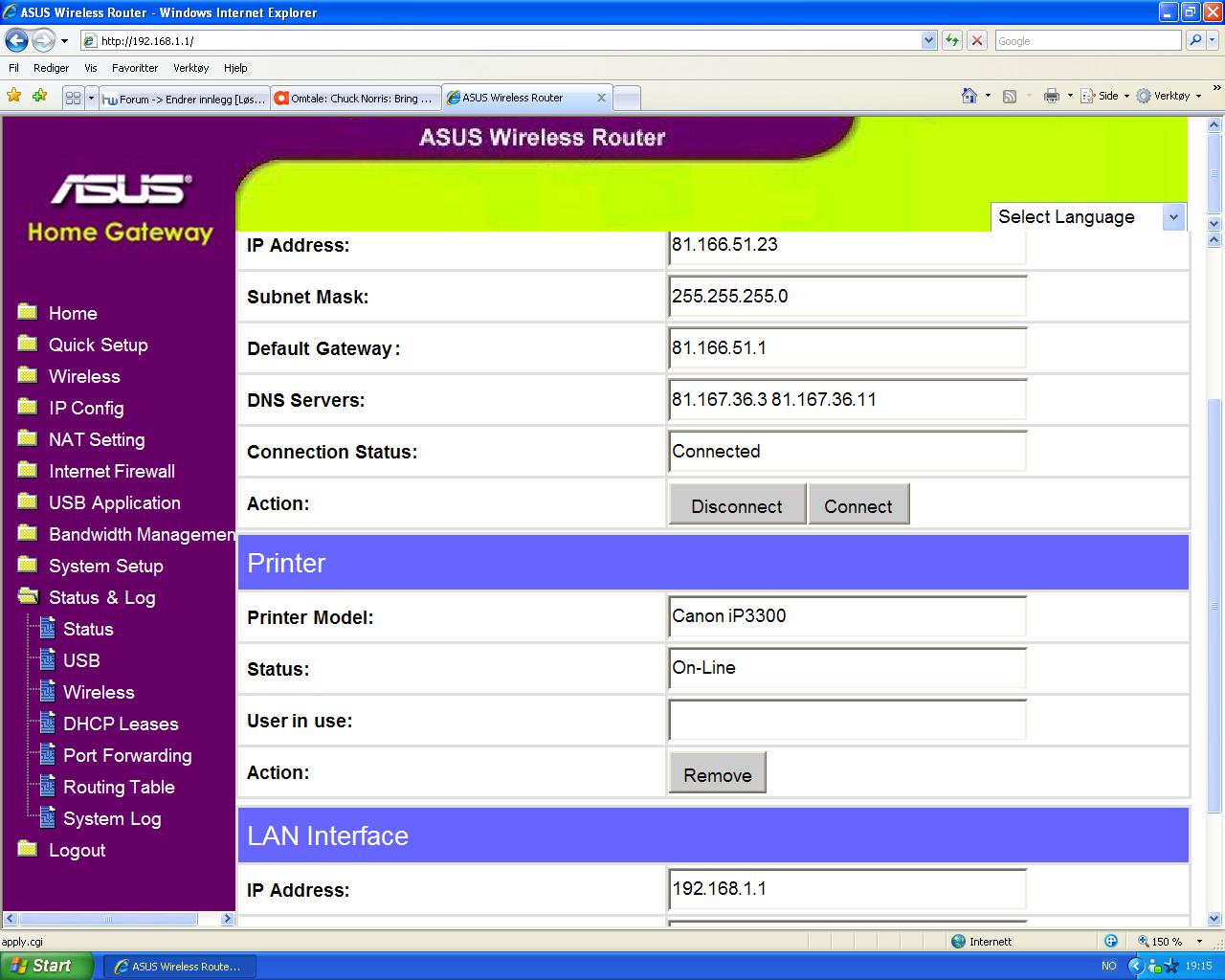
Task: Open a new blank tab
Action: point(627,98)
